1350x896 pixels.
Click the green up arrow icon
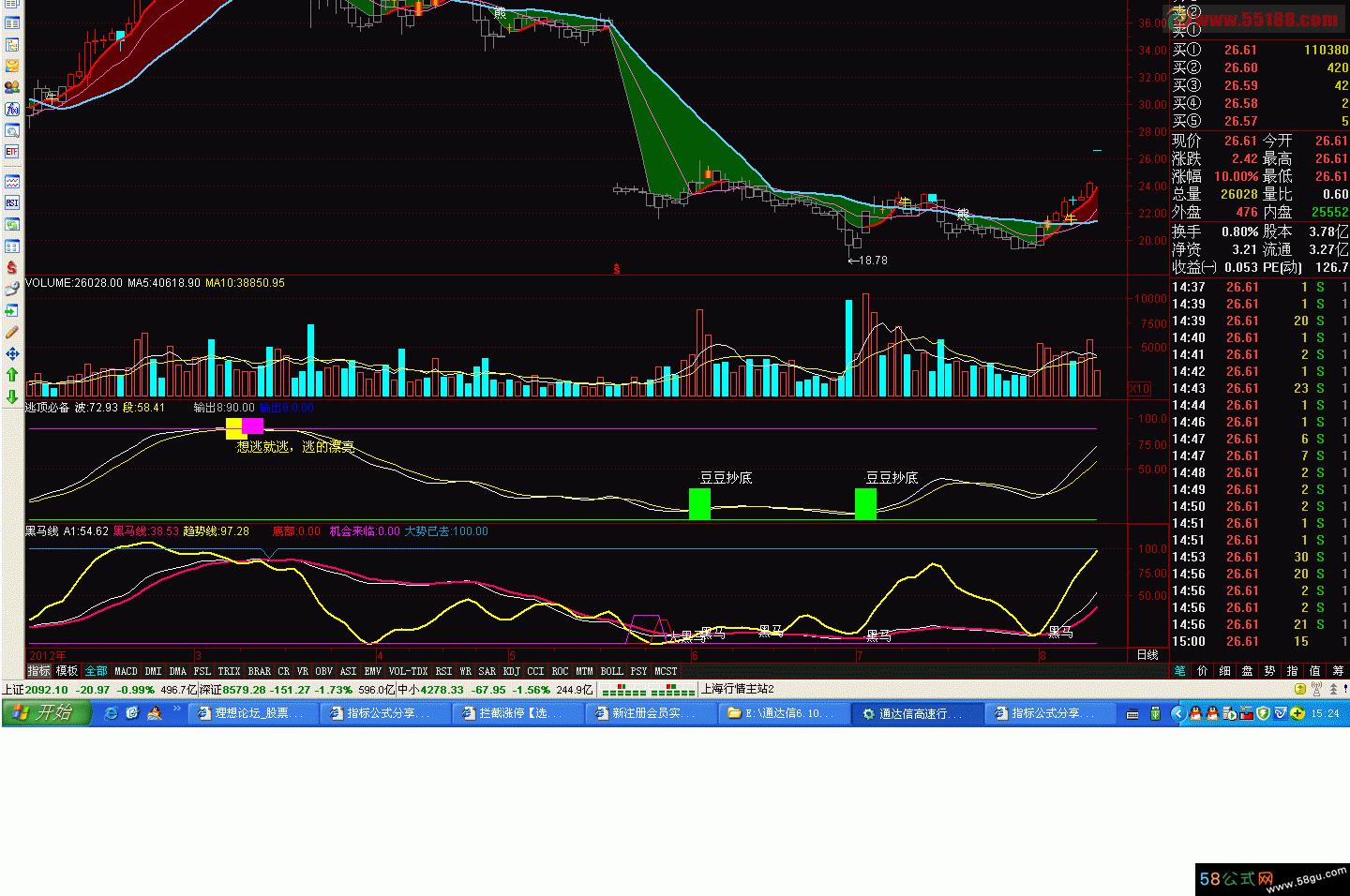(11, 375)
